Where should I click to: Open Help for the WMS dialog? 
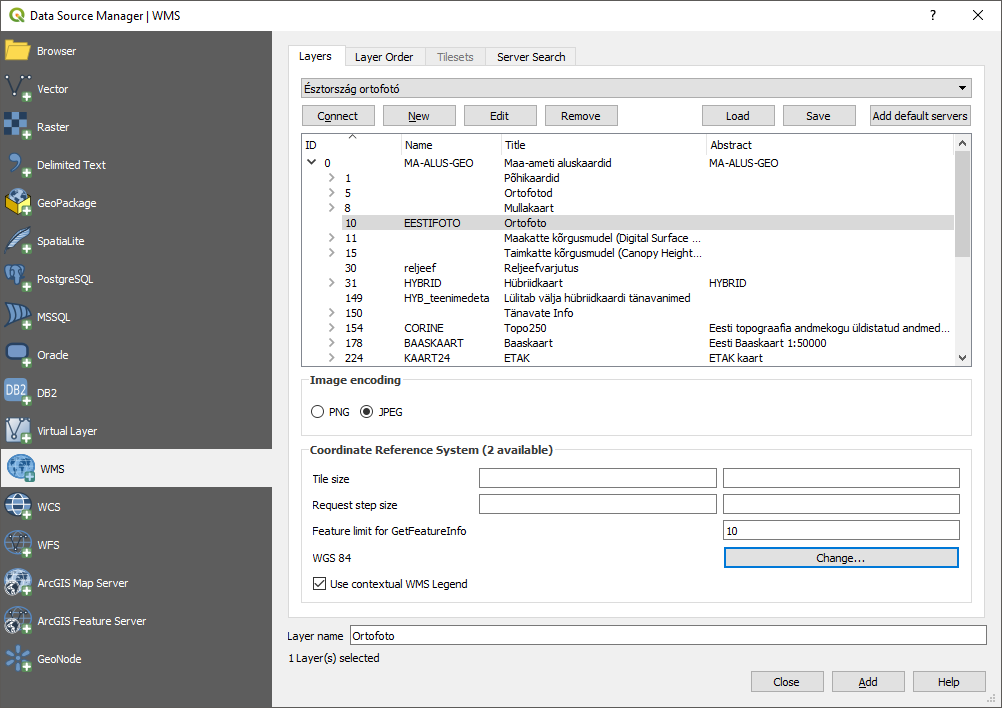pyautogui.click(x=949, y=682)
